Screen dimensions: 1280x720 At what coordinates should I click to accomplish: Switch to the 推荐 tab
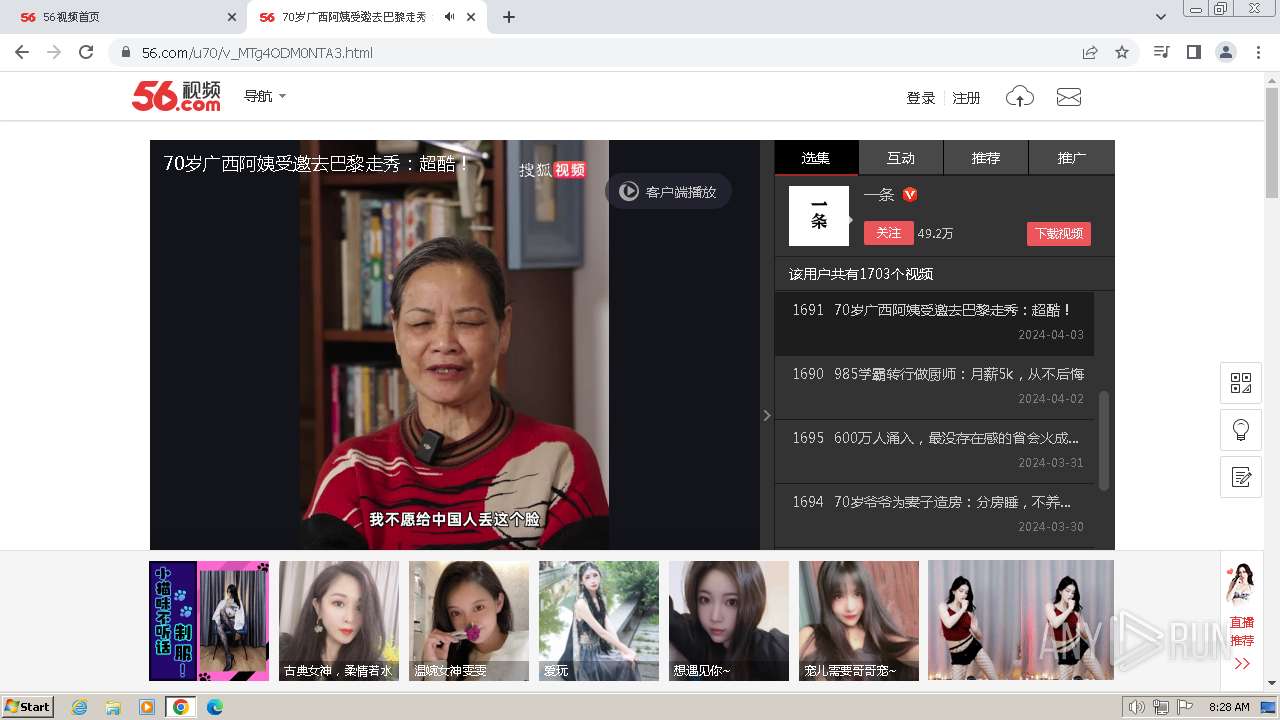tap(986, 158)
